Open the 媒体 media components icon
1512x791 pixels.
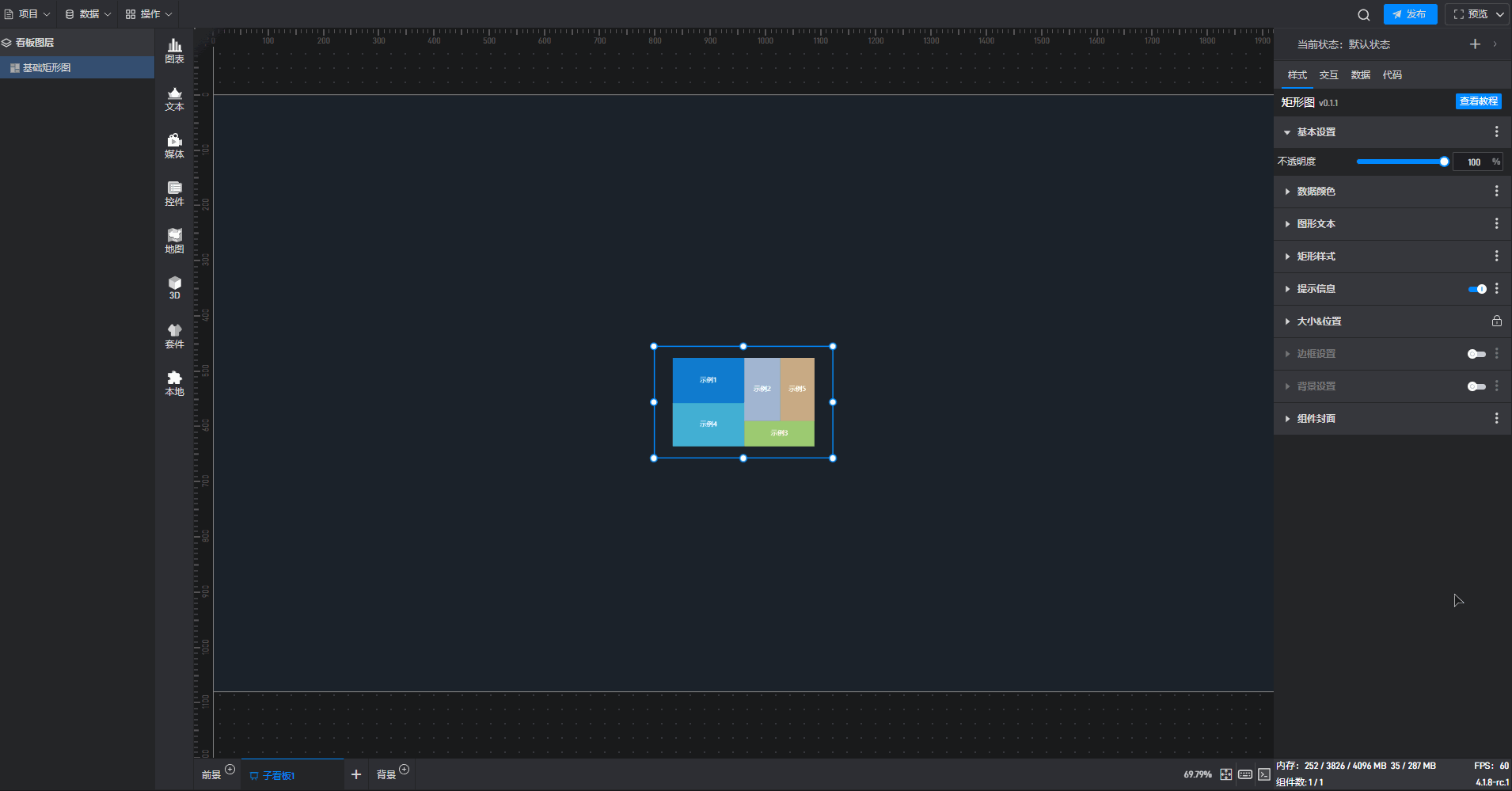point(174,146)
